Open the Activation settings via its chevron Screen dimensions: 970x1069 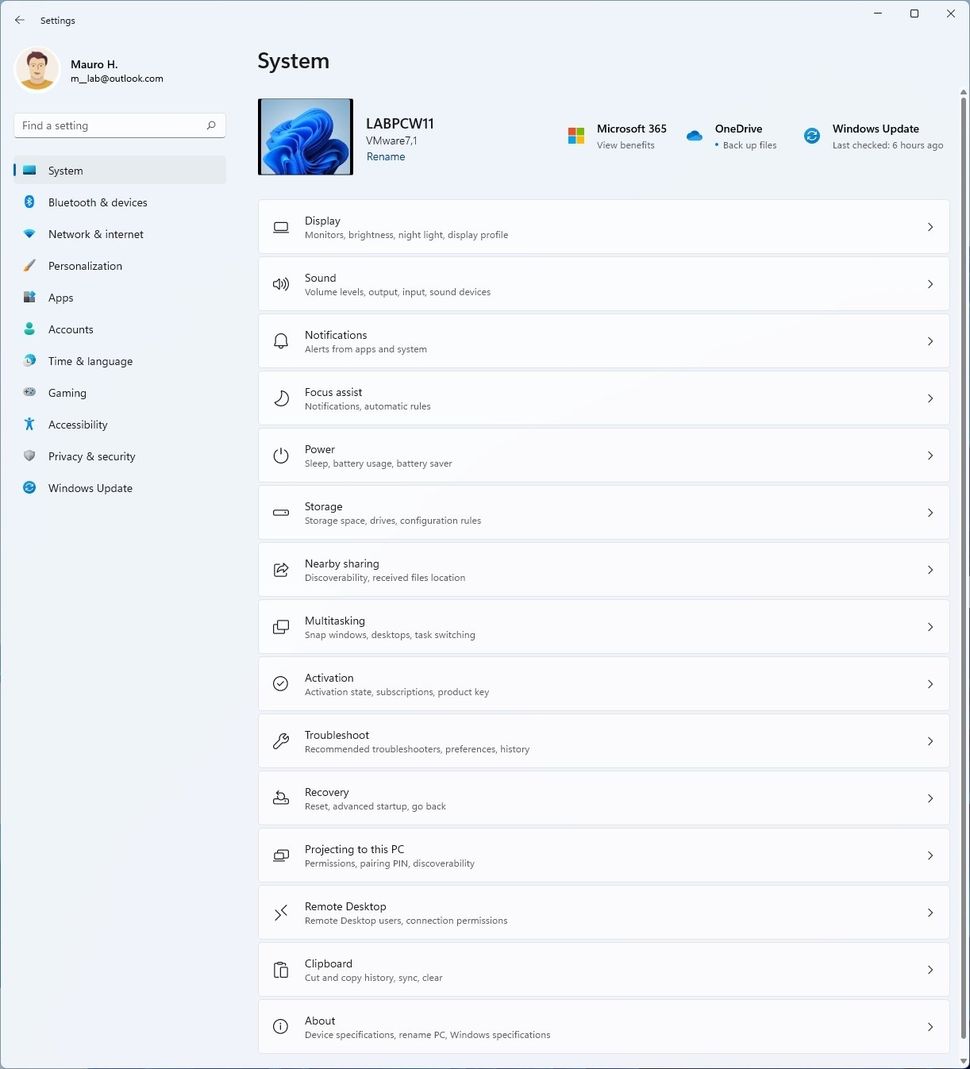point(930,683)
